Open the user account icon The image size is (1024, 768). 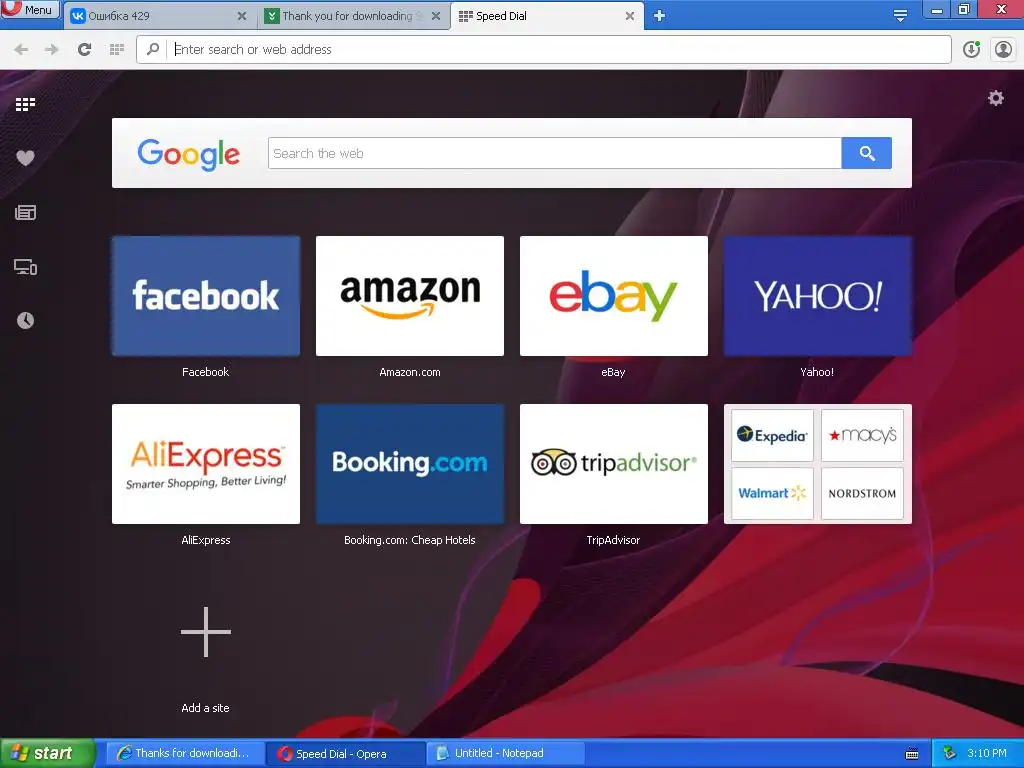(x=1003, y=49)
